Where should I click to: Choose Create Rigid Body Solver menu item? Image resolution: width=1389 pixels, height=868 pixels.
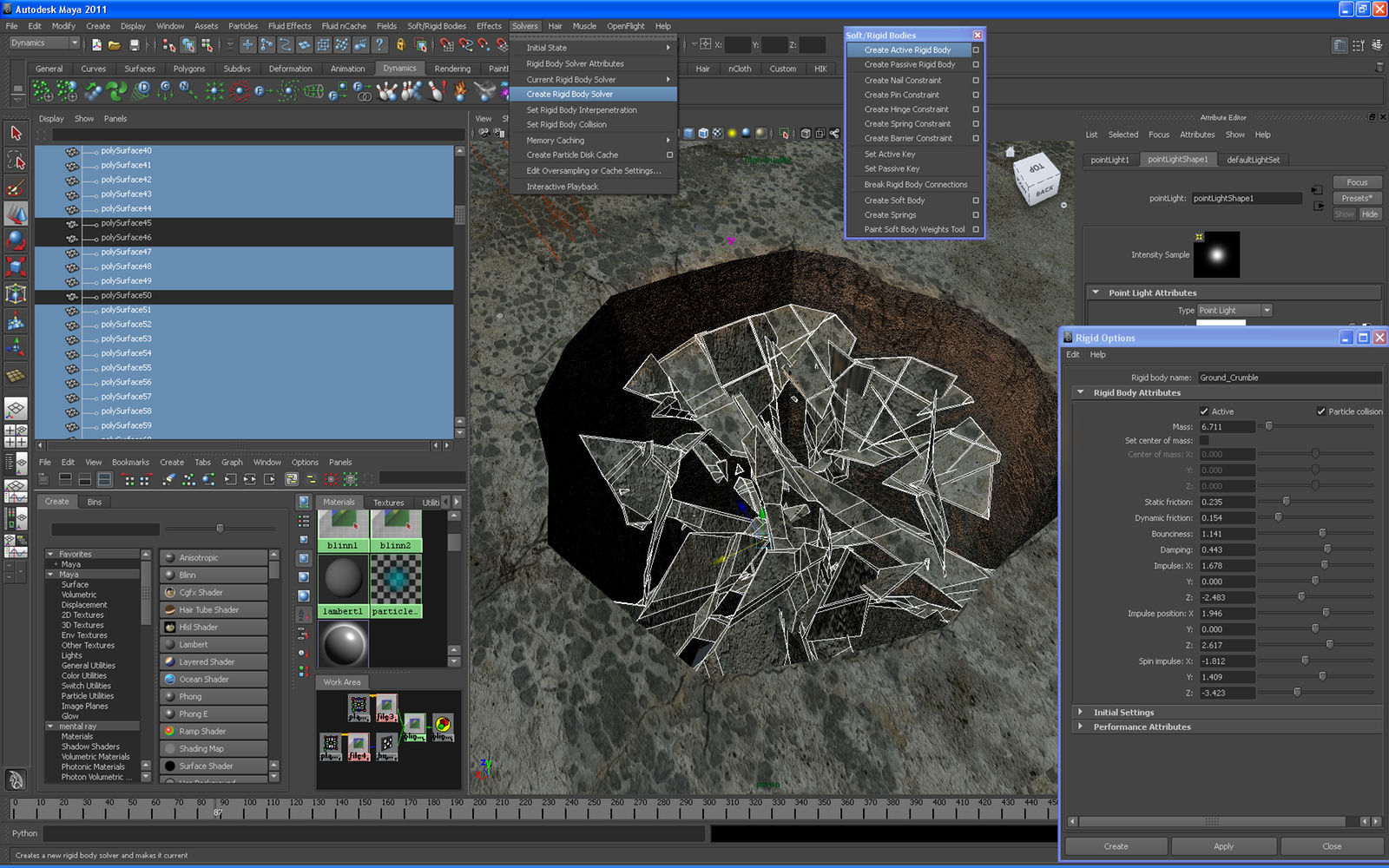[x=593, y=94]
